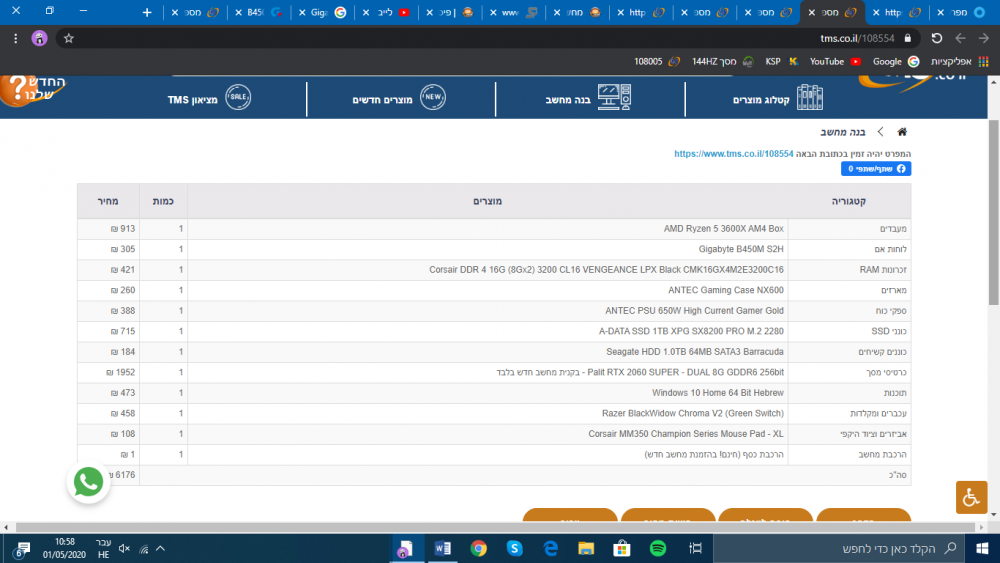Click the Windows taskbar search box
Screen dimensions: 1000x563
839,548
